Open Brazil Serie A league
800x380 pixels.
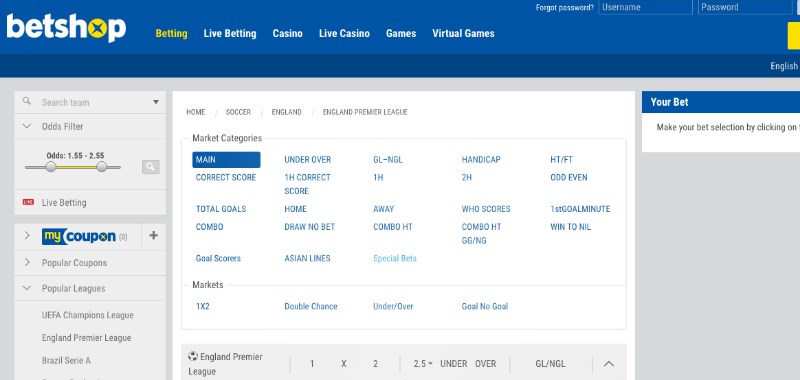point(66,360)
